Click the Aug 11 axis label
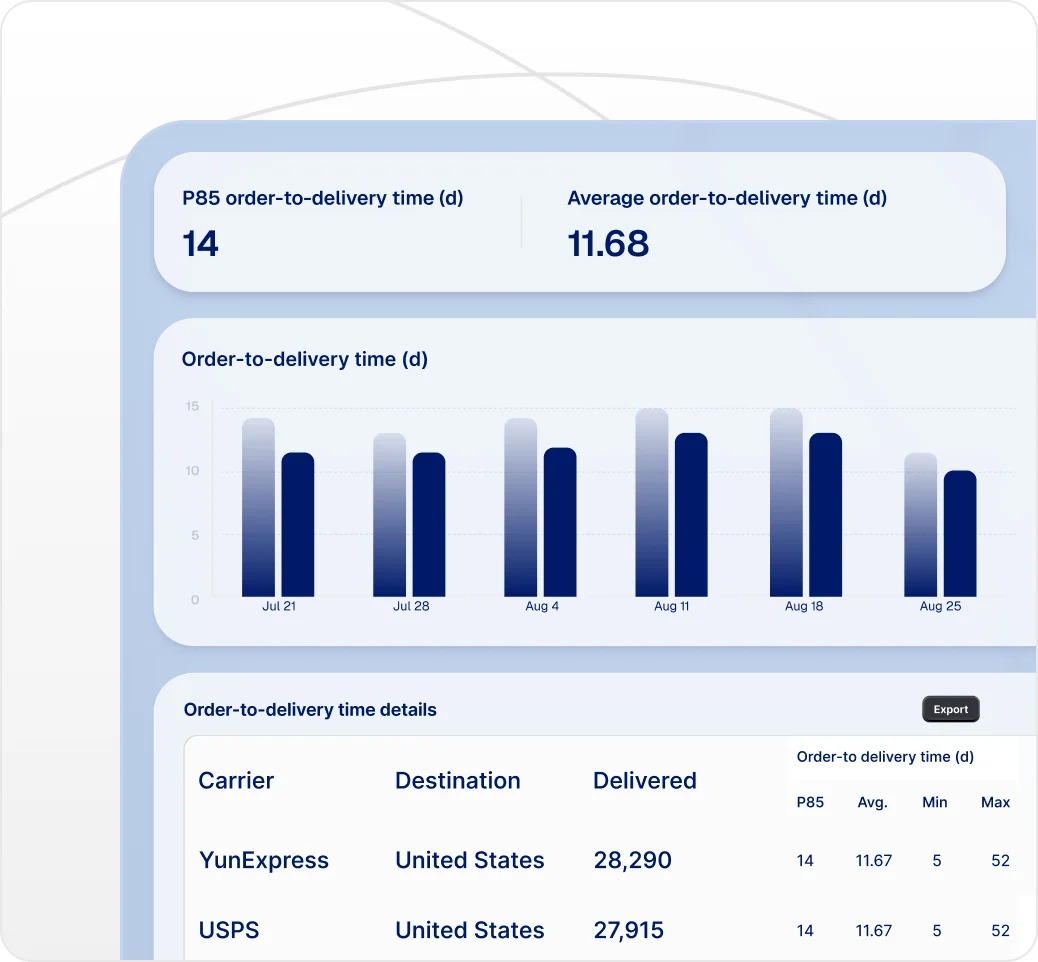1038x962 pixels. pyautogui.click(x=671, y=606)
